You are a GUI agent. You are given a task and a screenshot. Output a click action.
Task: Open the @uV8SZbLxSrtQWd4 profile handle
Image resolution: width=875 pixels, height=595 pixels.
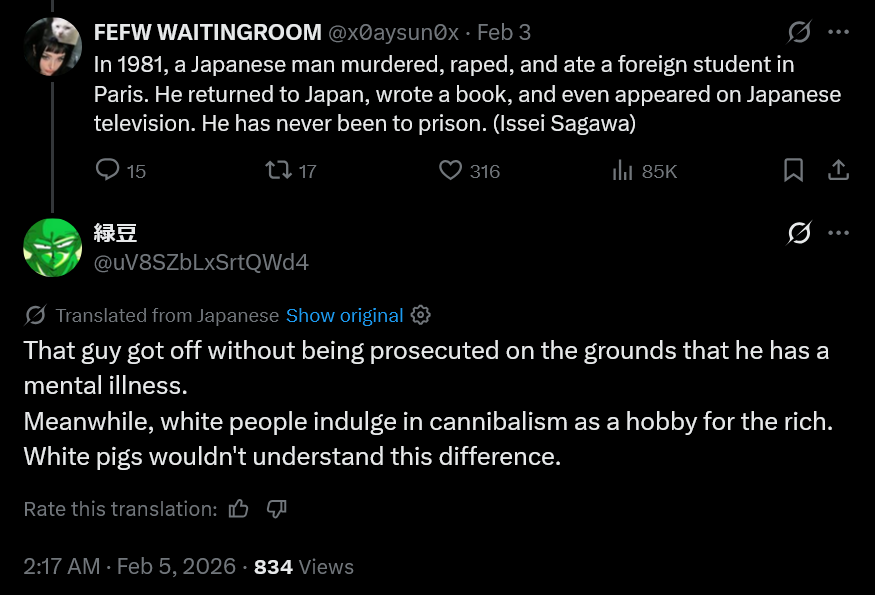[201, 262]
